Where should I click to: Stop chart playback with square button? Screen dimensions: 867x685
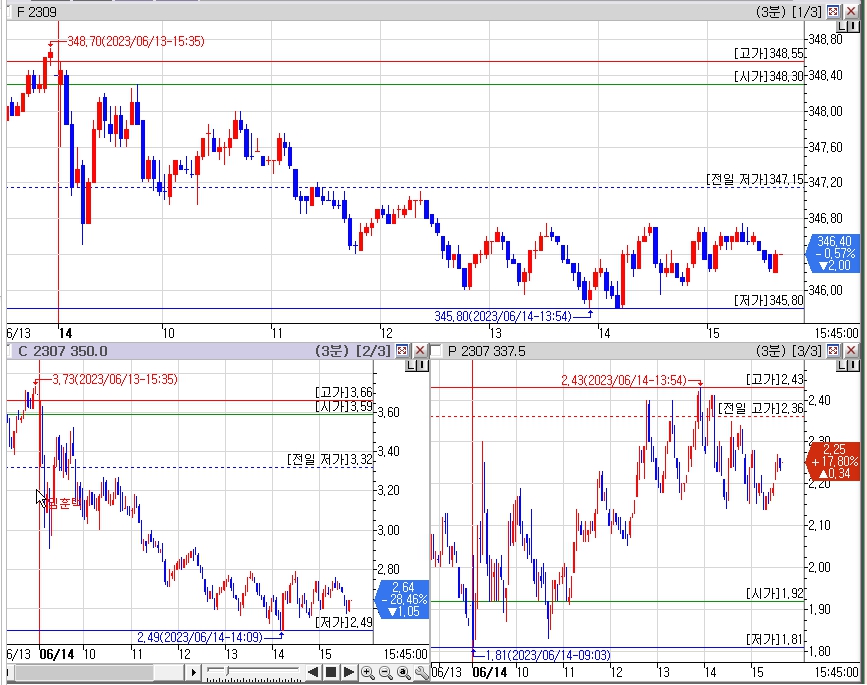(x=331, y=672)
